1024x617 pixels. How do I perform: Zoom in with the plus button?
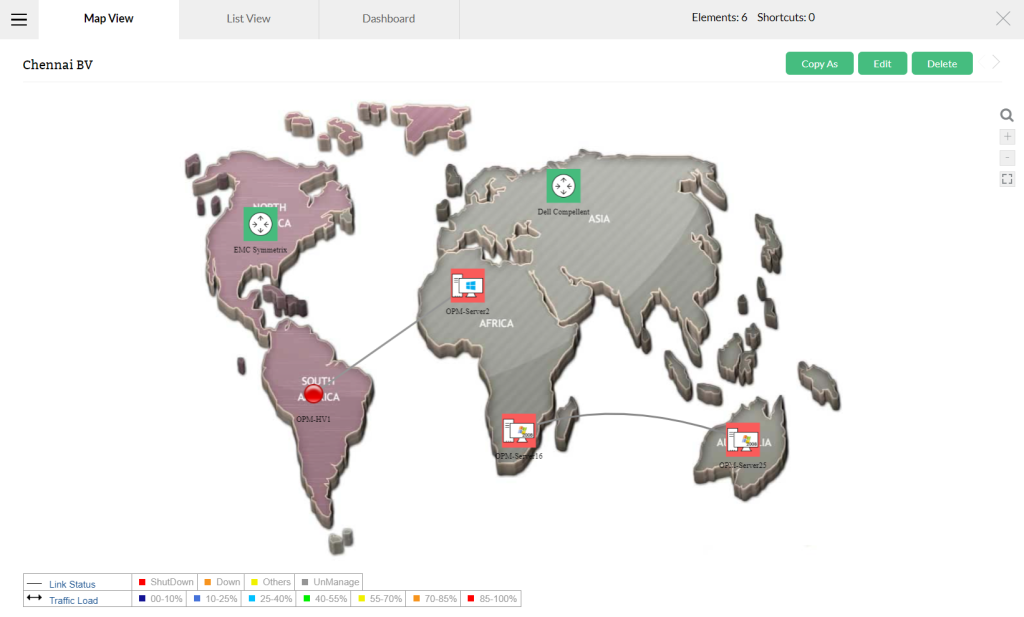point(1007,137)
